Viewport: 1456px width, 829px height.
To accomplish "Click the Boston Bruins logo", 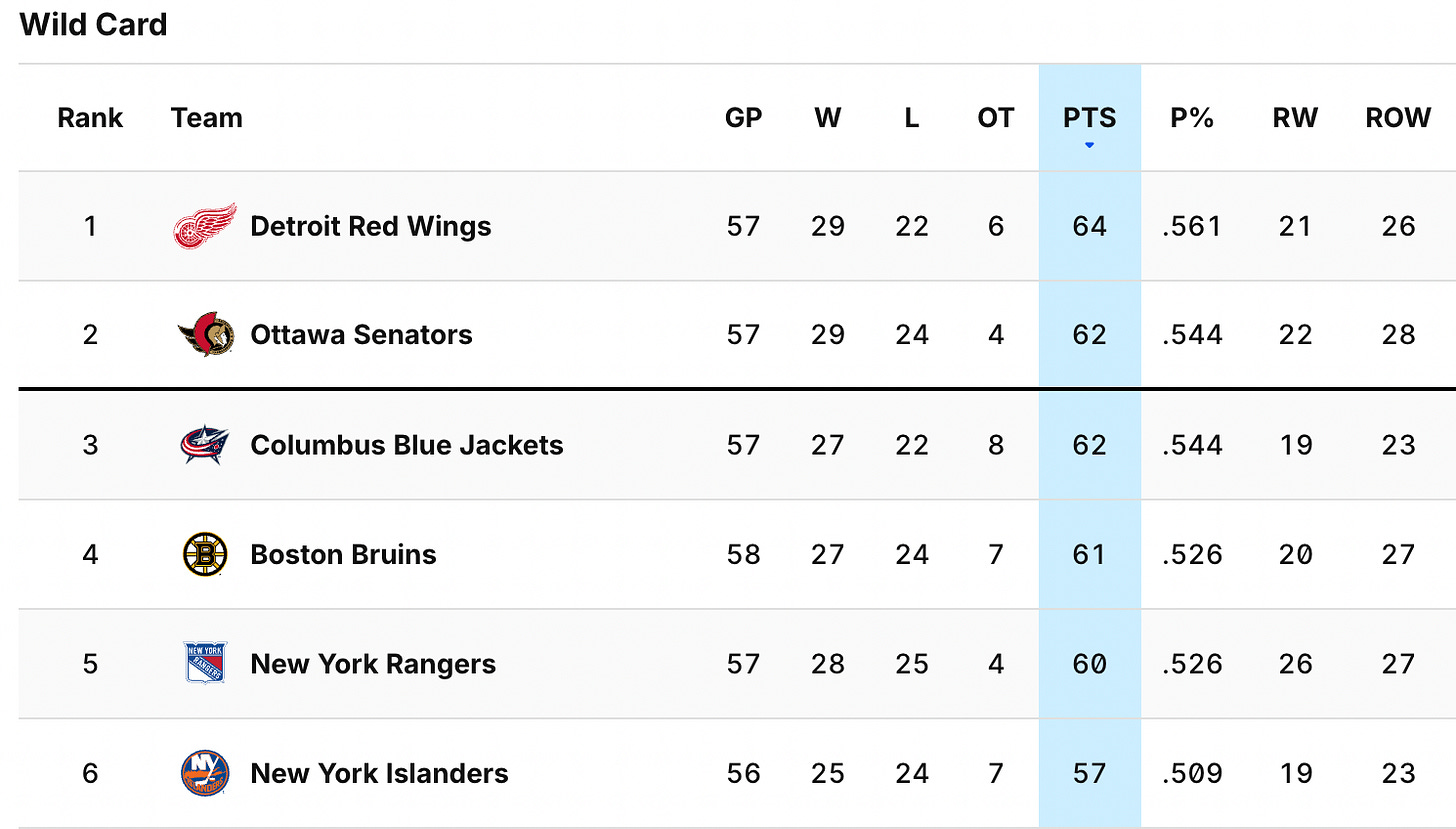I will tap(205, 554).
